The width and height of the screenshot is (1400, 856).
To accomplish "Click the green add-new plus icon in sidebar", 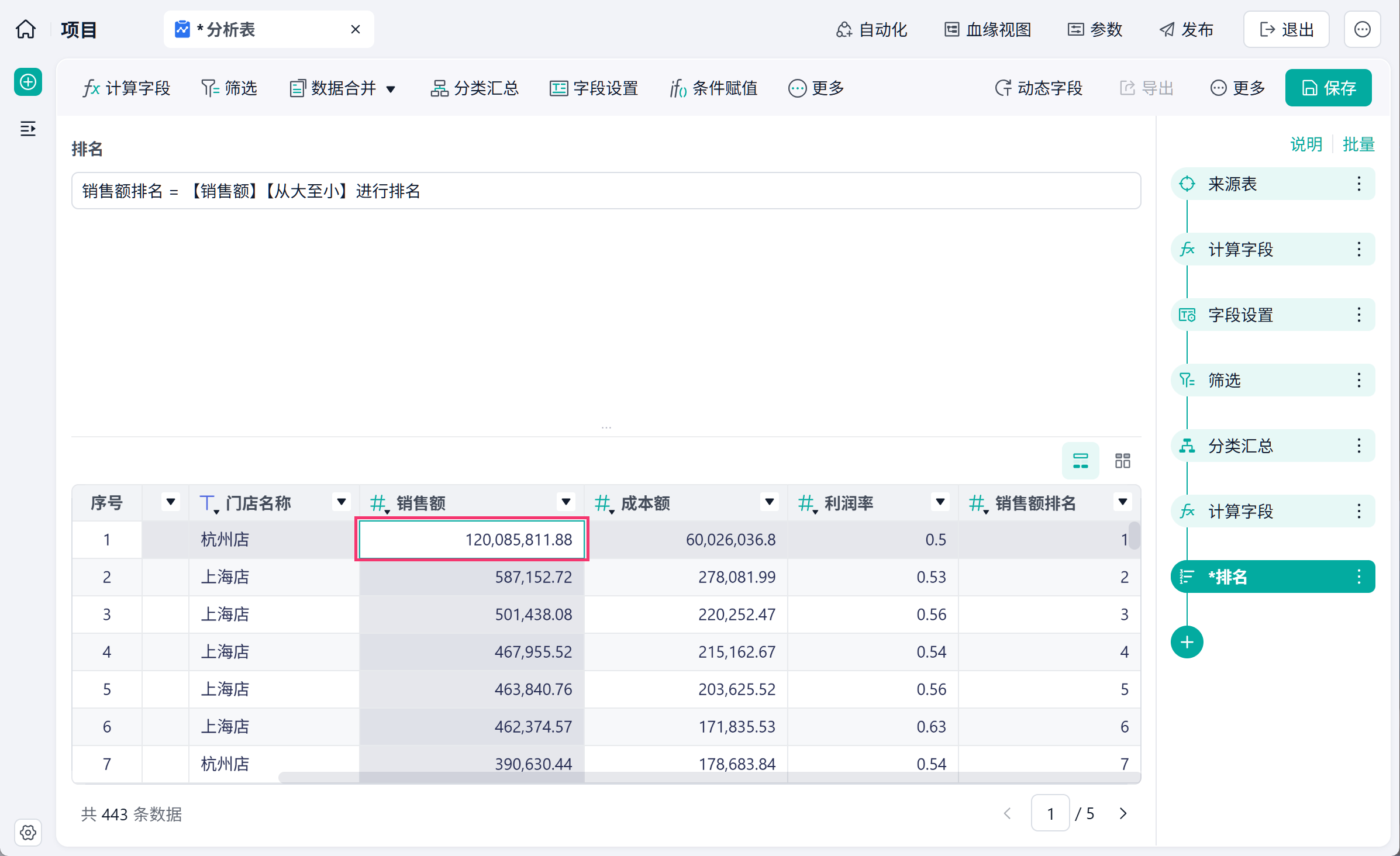I will (x=27, y=82).
